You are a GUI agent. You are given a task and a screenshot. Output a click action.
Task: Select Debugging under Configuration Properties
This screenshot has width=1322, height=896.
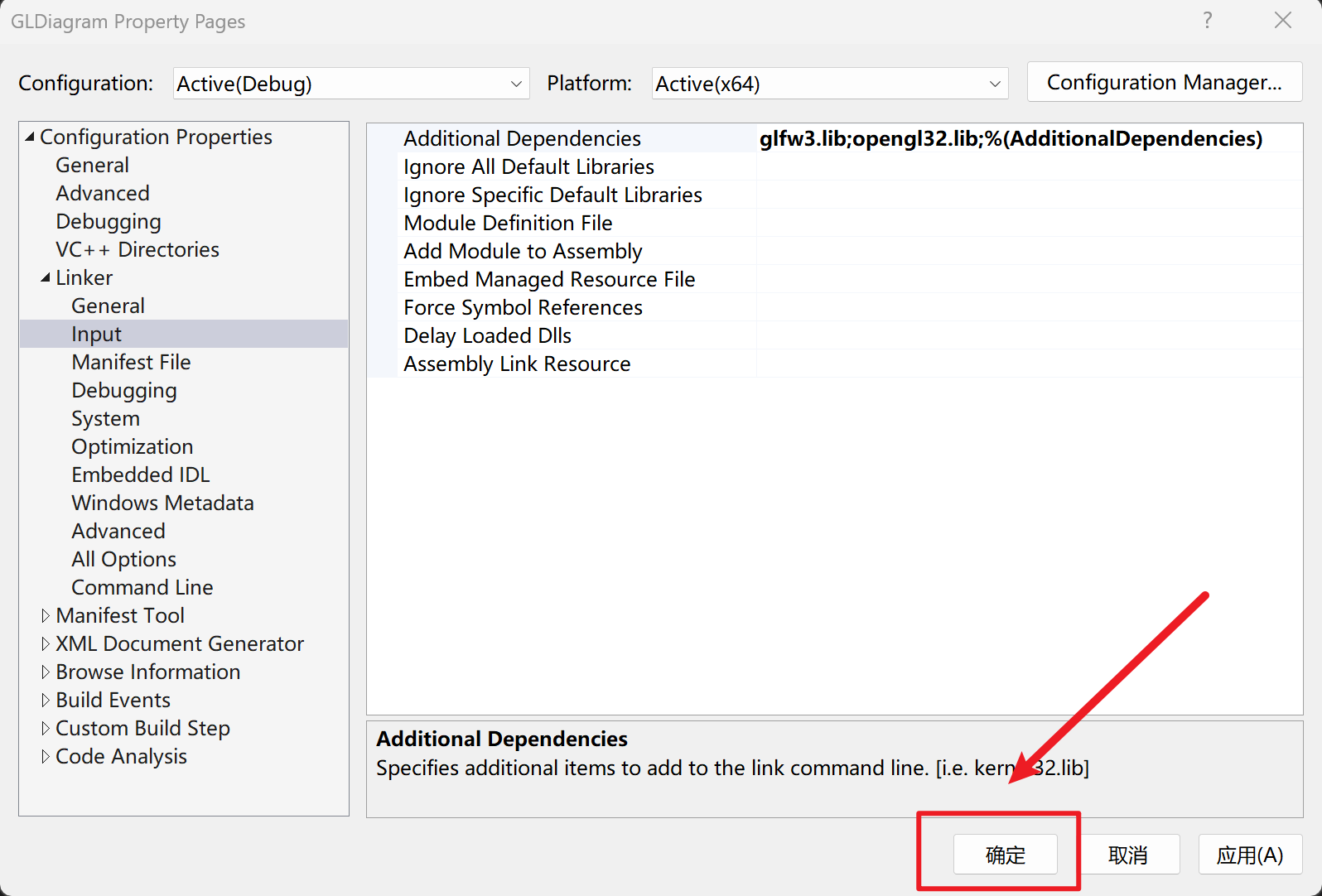pos(109,222)
